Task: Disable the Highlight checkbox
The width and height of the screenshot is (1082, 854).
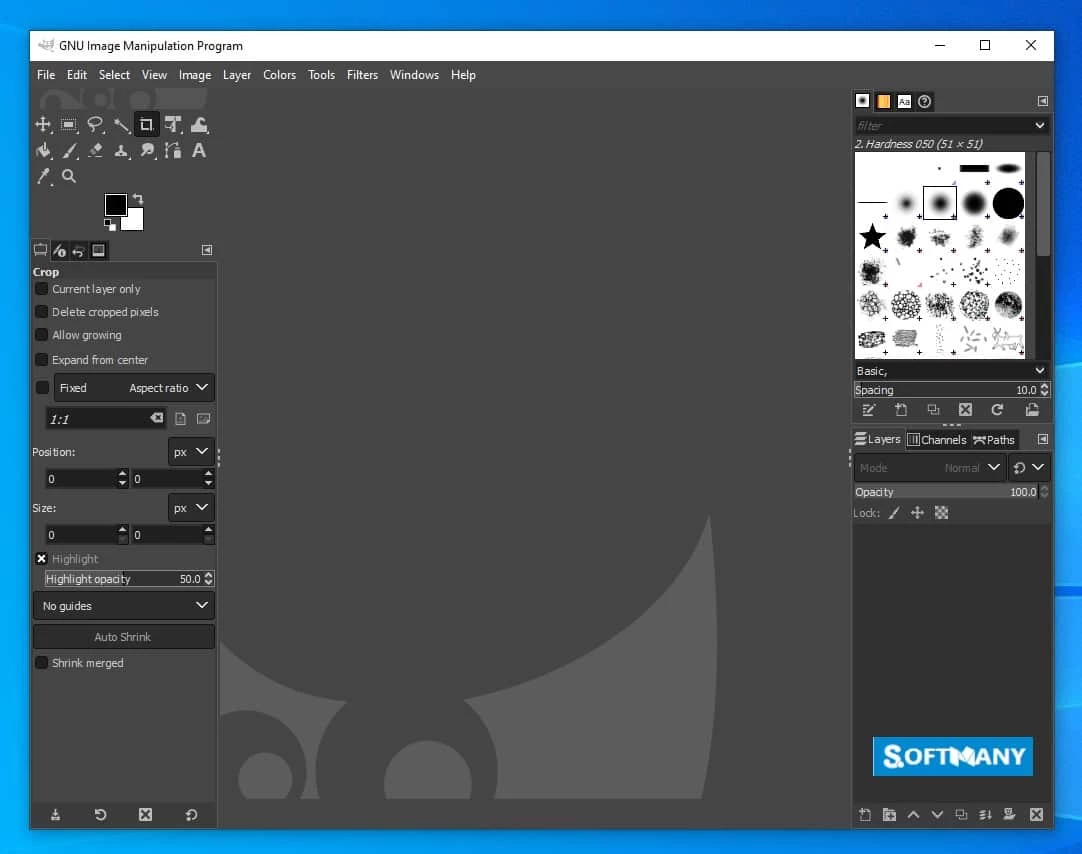Action: click(x=42, y=559)
